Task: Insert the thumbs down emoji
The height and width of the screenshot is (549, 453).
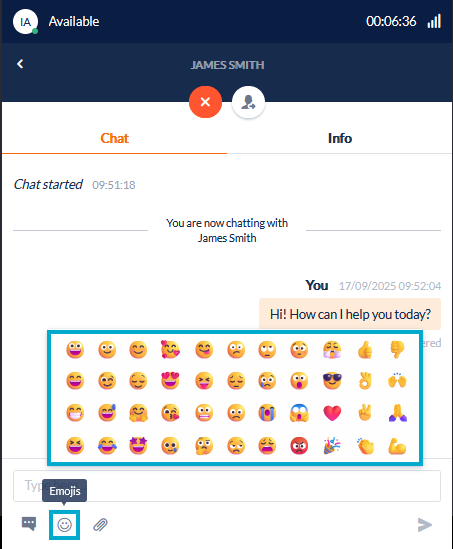Action: pos(397,349)
